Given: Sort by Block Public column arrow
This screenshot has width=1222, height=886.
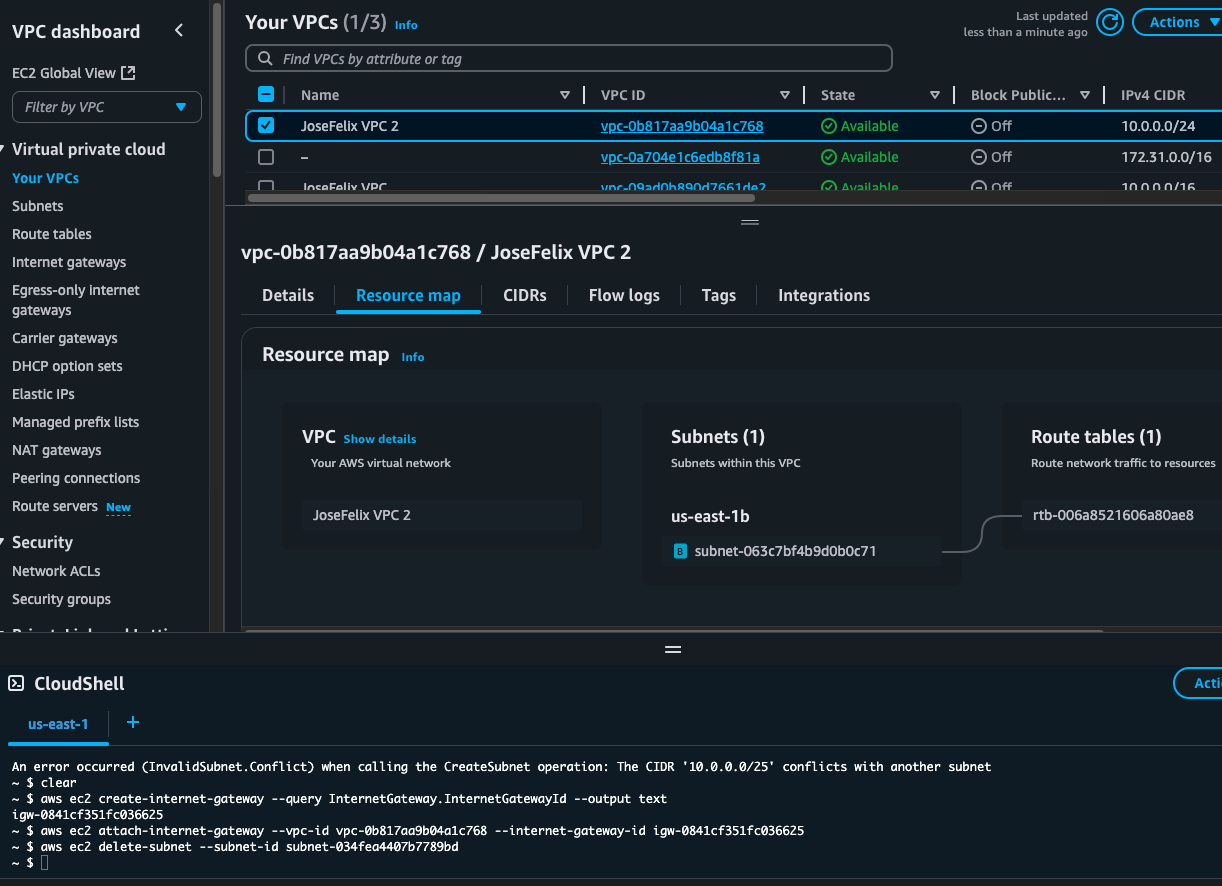Looking at the screenshot, I should (x=1085, y=95).
